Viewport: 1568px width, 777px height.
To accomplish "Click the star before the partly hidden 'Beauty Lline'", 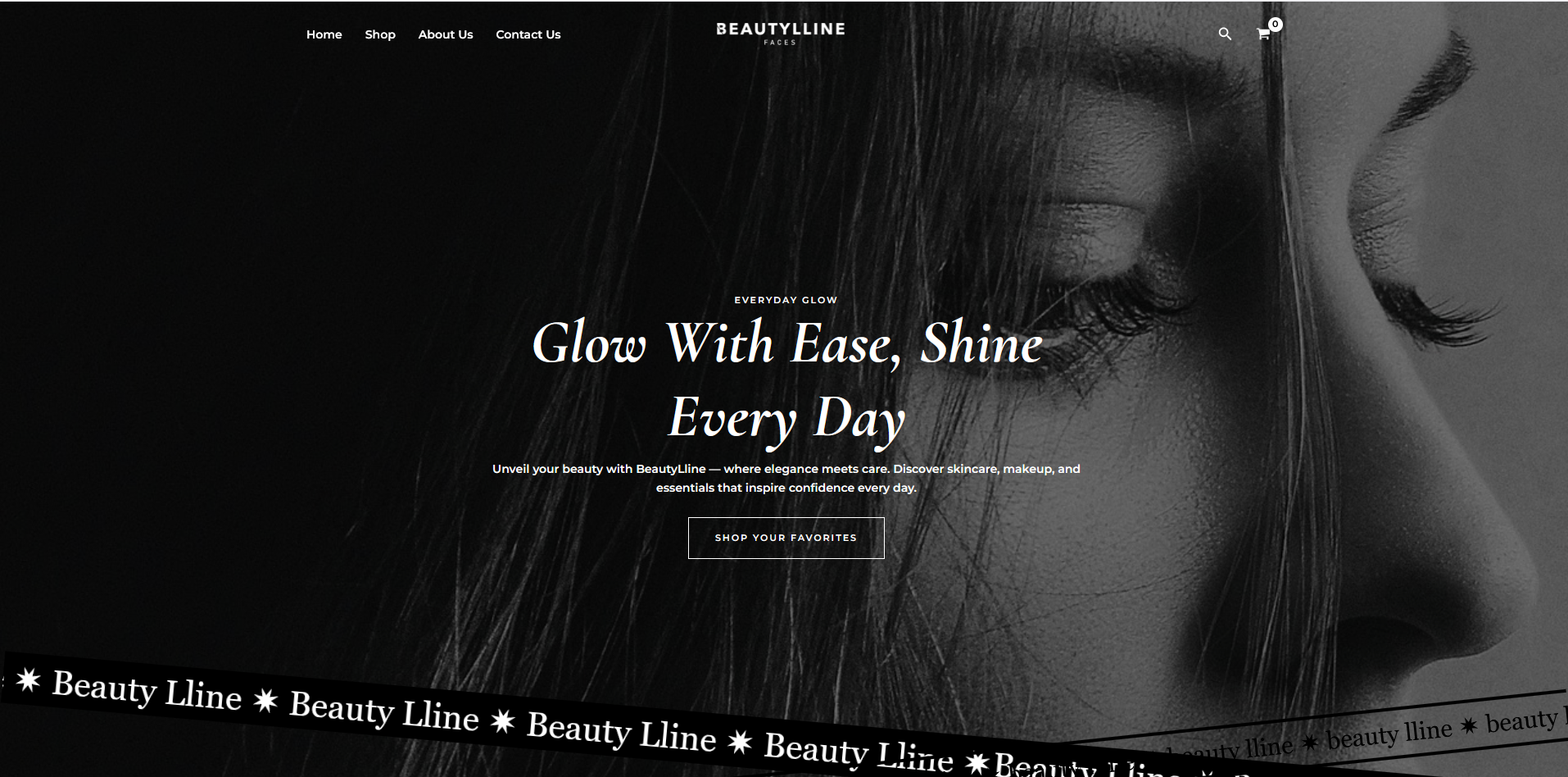I will tap(977, 763).
